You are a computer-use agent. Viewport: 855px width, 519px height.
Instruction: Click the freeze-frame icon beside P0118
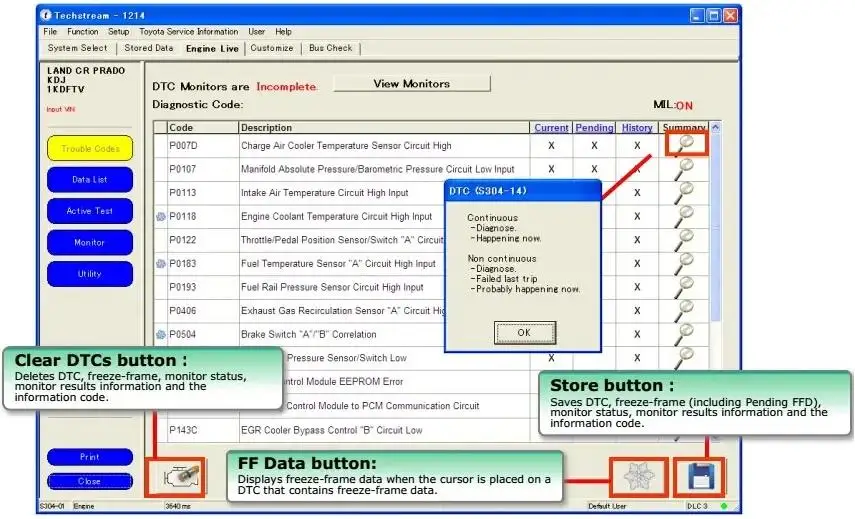pos(160,216)
